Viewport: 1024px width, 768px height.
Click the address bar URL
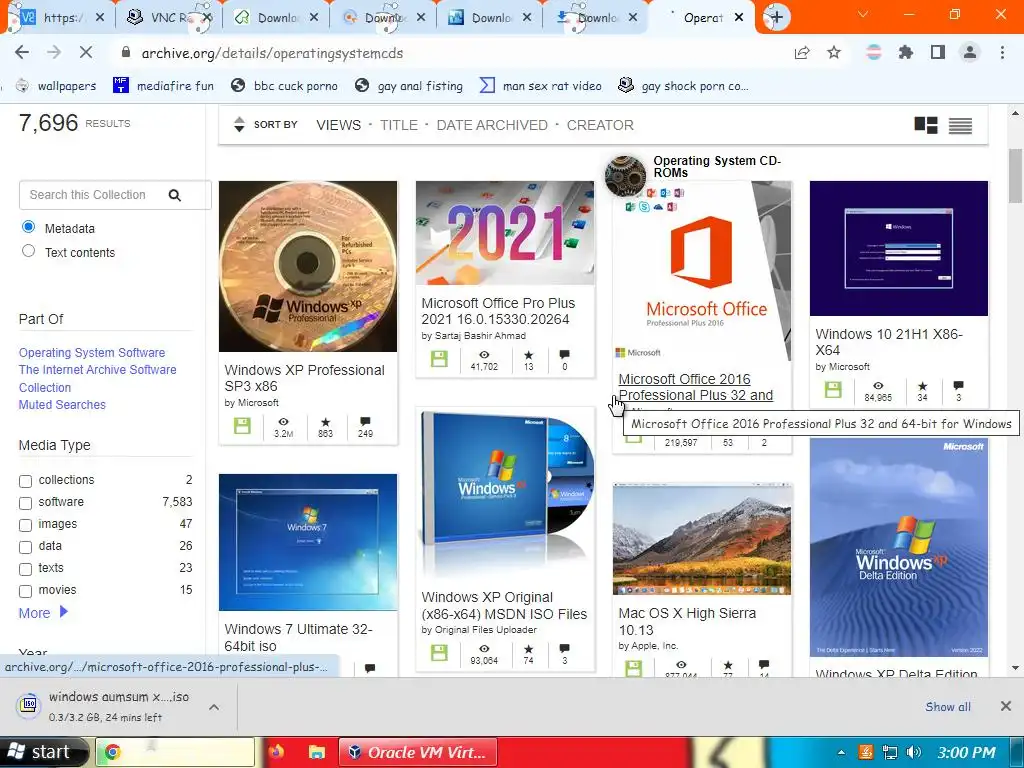click(272, 53)
